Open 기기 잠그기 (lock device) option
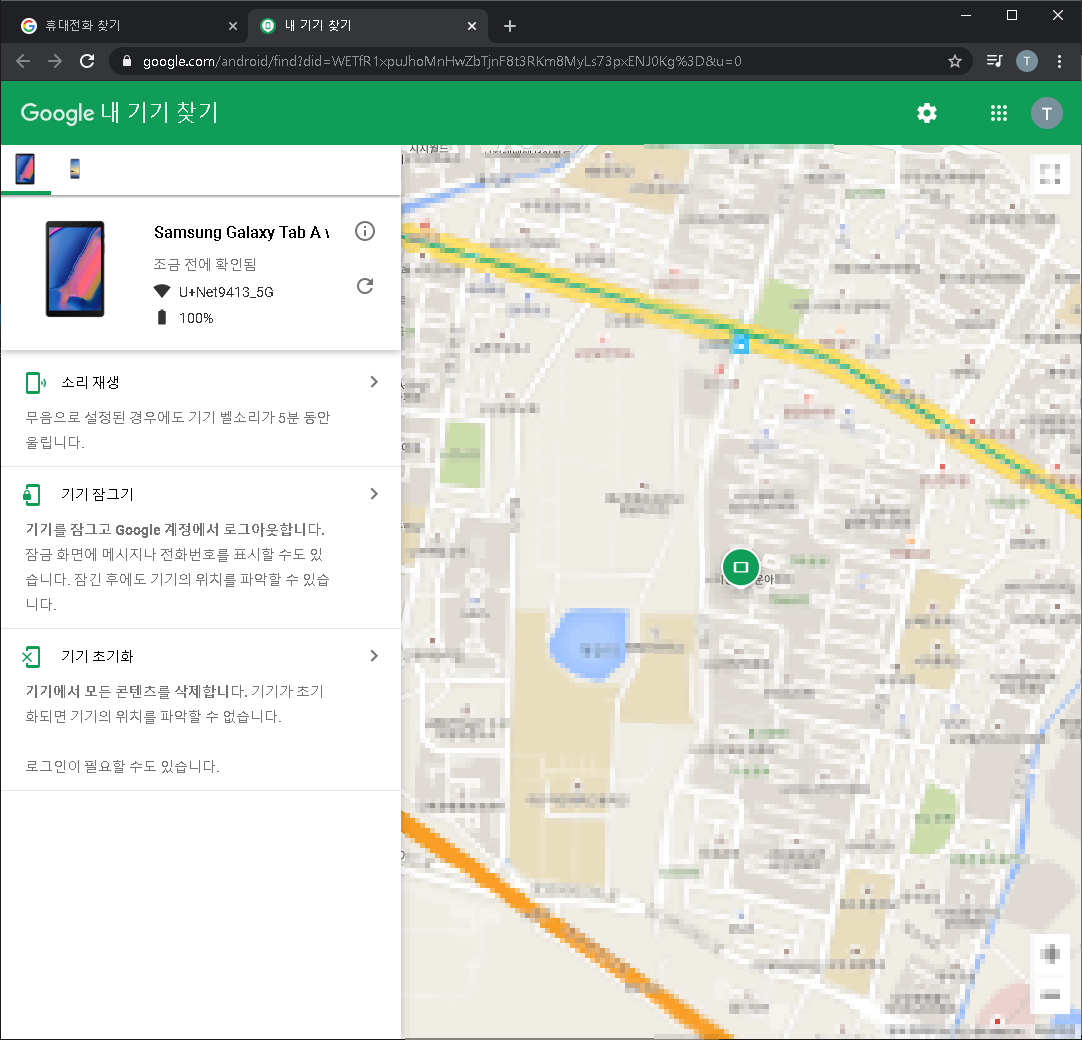Screen dimensions: 1082x1040 coord(201,548)
